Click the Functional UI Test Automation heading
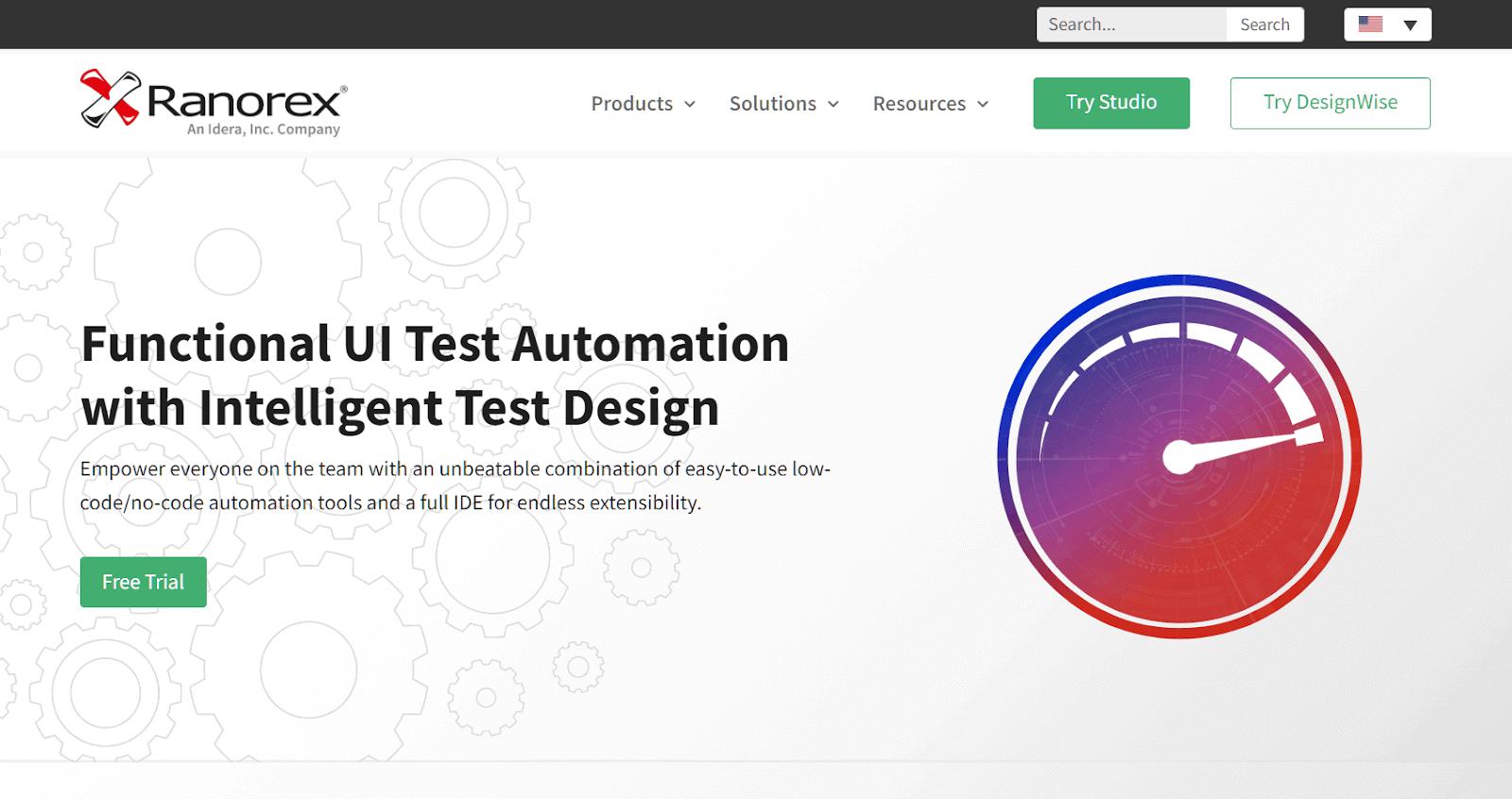Viewport: 1512px width, 799px height. pos(436,375)
